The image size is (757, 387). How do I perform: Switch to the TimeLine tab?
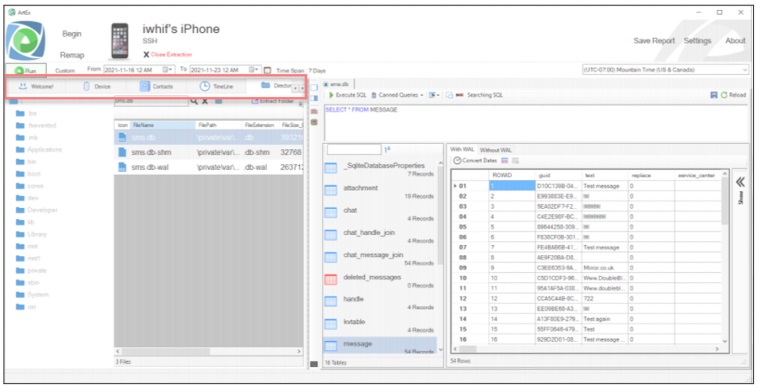coord(216,86)
